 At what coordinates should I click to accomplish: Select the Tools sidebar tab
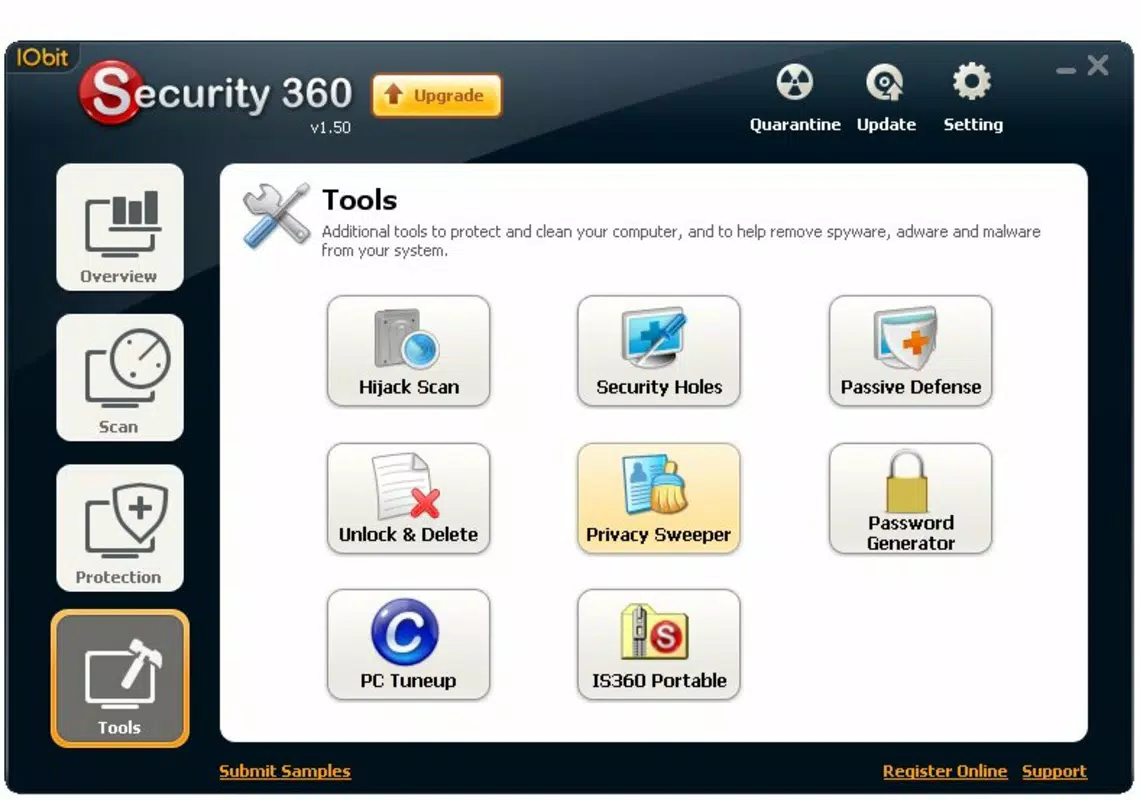(120, 679)
